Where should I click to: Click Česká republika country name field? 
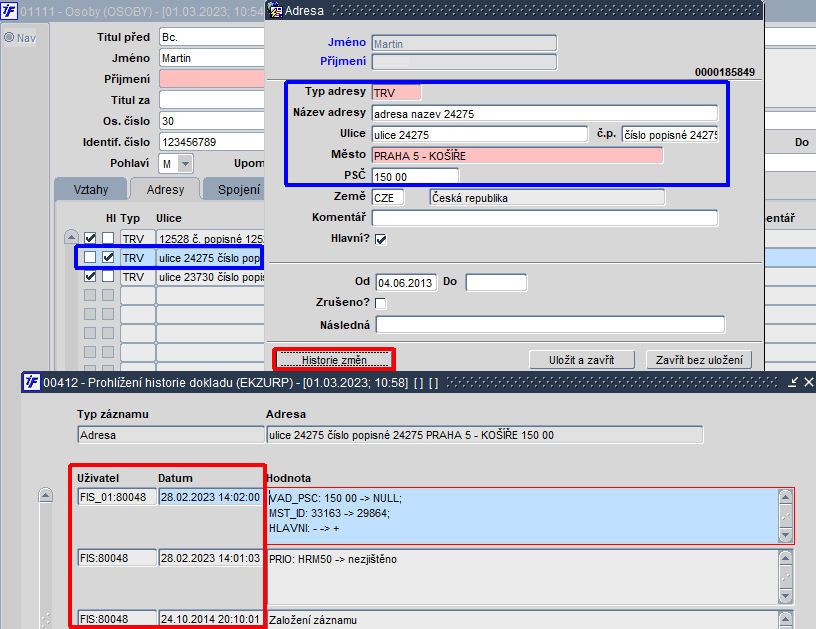547,198
